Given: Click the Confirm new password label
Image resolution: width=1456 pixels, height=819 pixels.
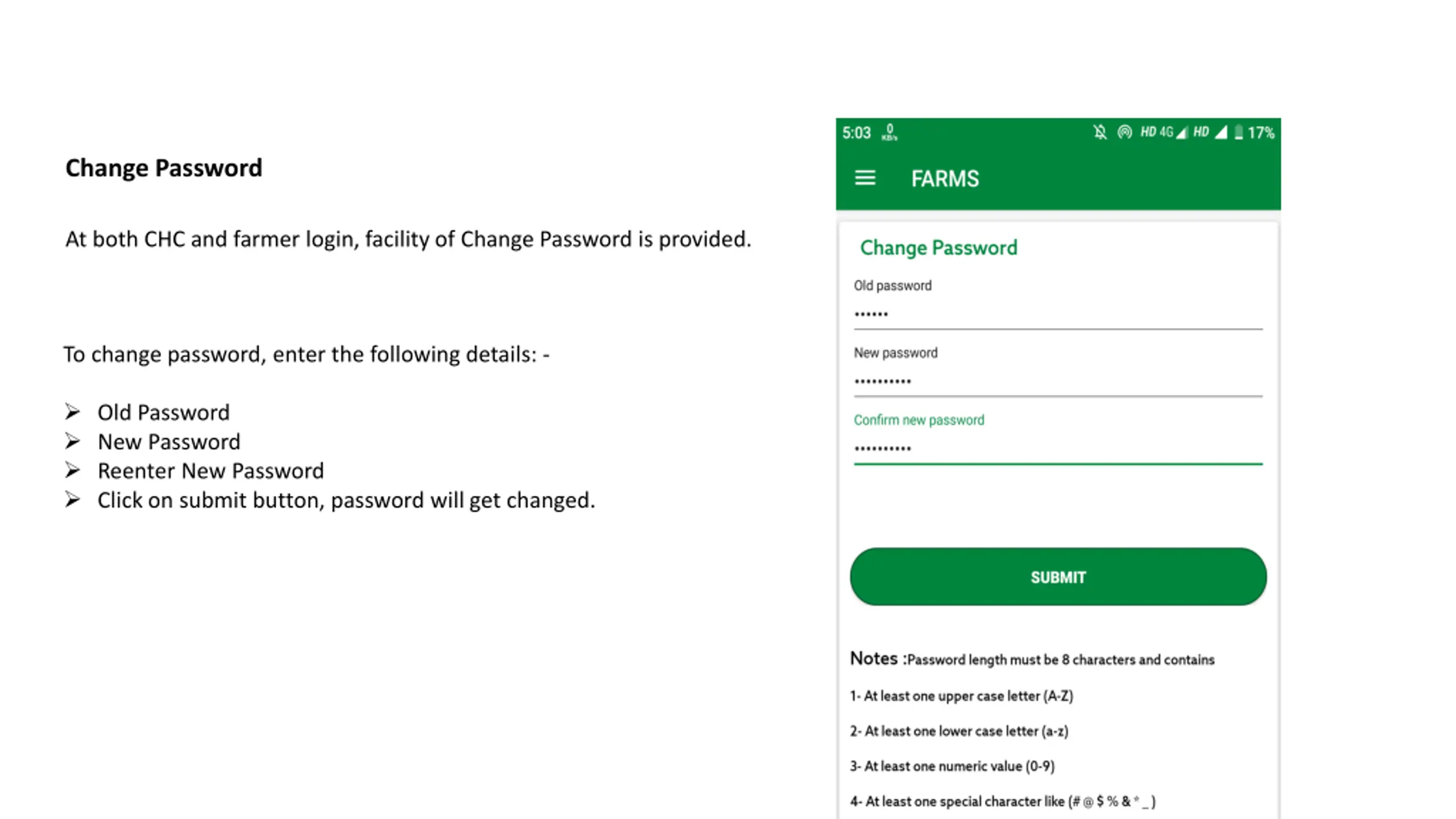Looking at the screenshot, I should pyautogui.click(x=919, y=420).
